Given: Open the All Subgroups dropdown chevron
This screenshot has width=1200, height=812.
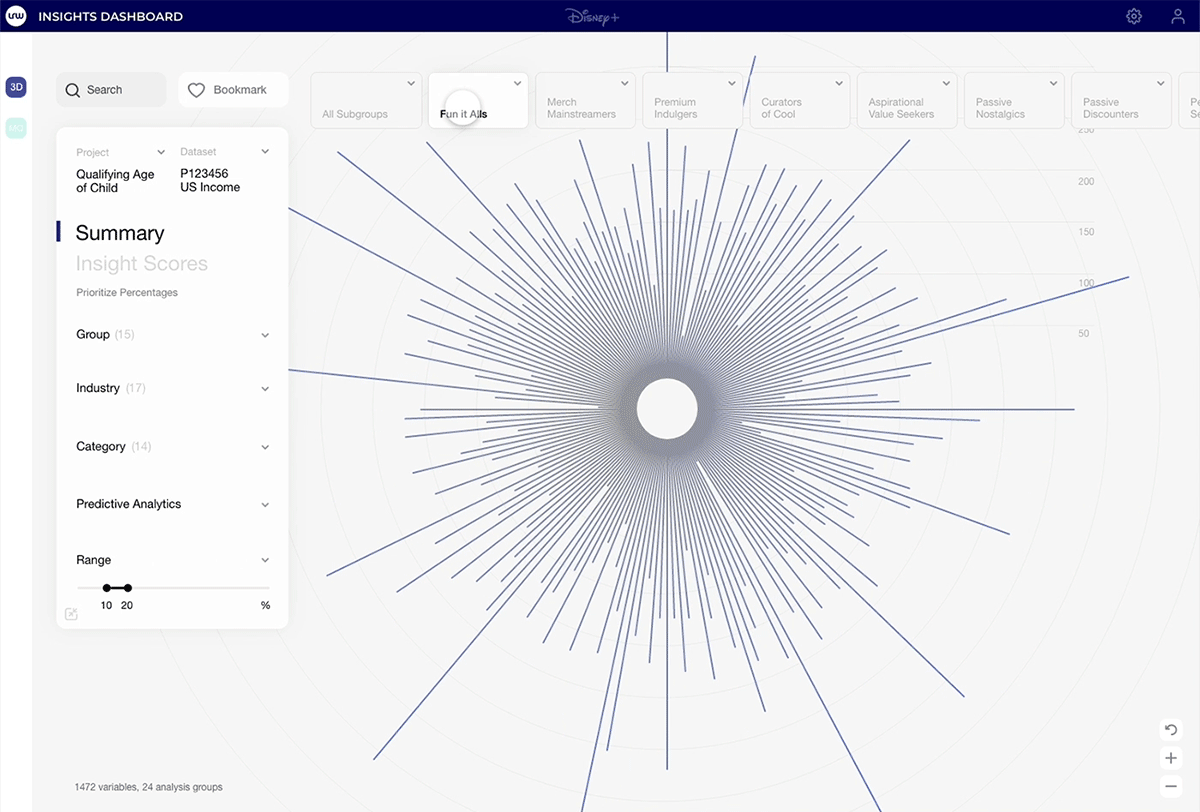Looking at the screenshot, I should pos(410,83).
